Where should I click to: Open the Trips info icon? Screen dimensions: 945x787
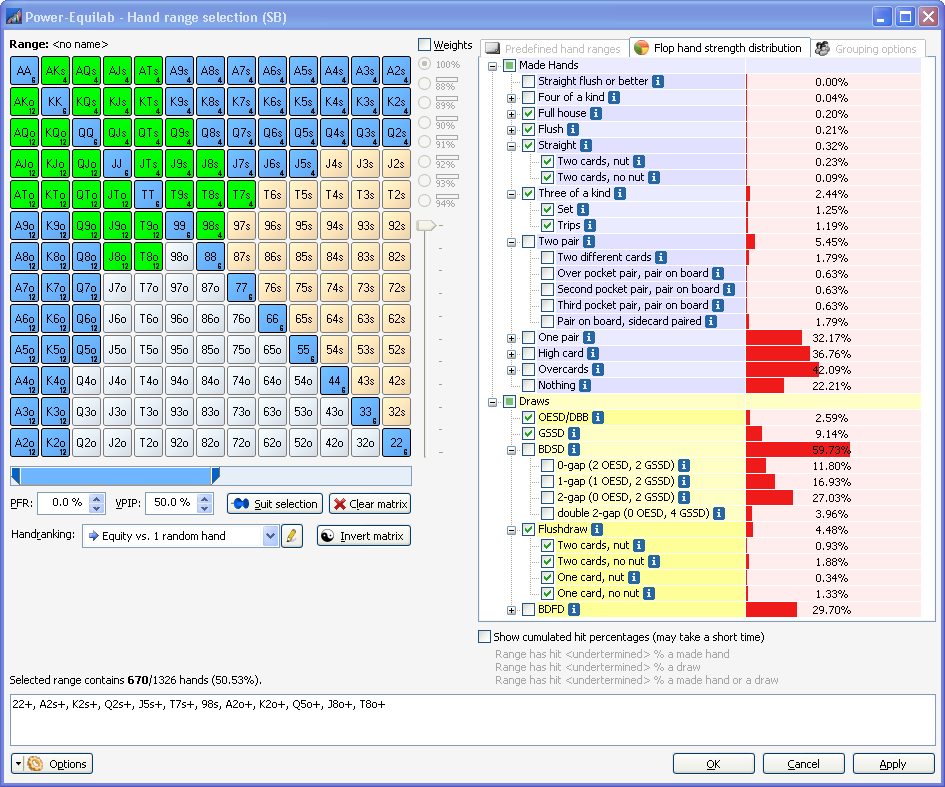coord(590,225)
